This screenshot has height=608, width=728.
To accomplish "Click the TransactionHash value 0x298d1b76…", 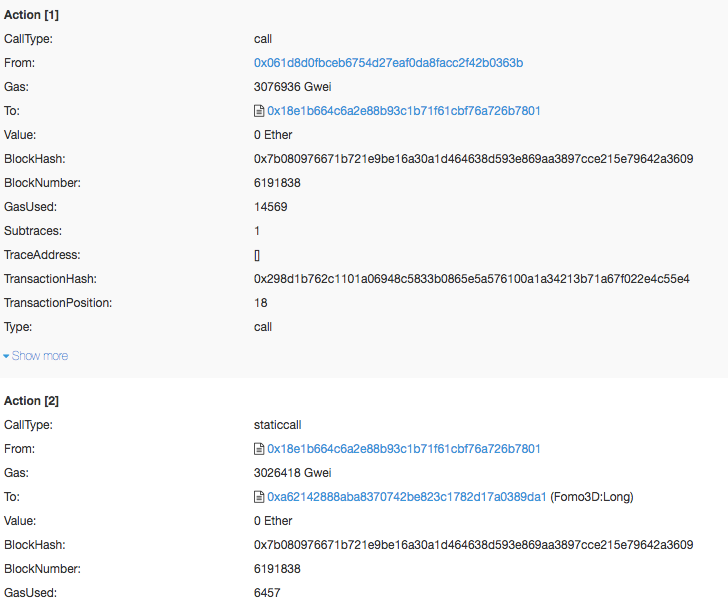I will (471, 279).
